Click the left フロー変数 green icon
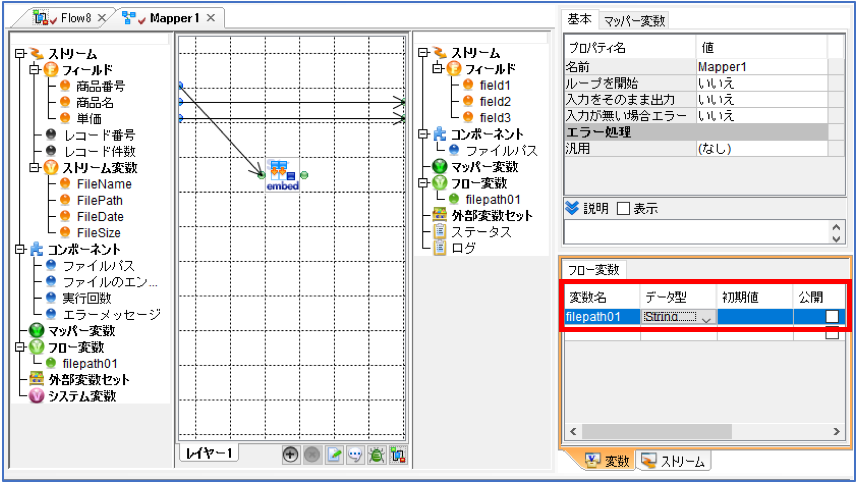857x483 pixels. click(x=36, y=347)
